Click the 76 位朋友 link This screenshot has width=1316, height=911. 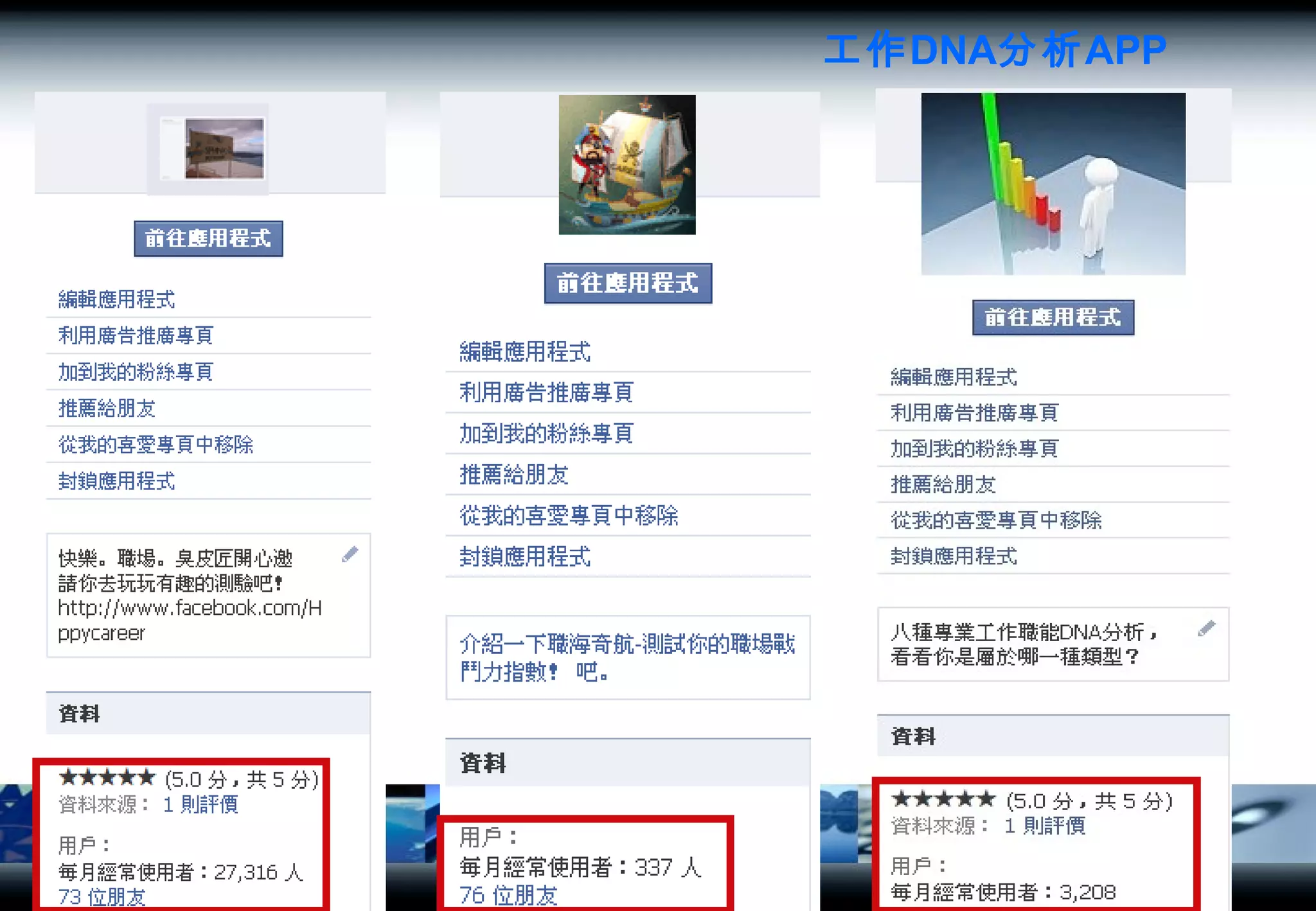coord(508,895)
